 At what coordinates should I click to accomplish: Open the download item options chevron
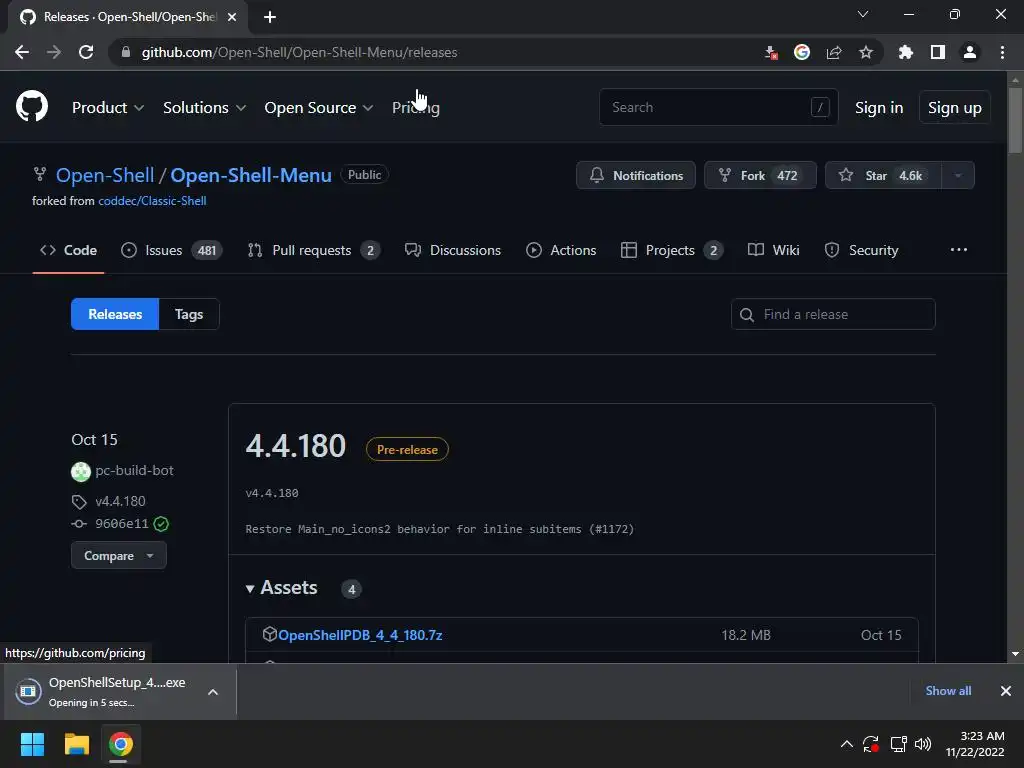213,692
